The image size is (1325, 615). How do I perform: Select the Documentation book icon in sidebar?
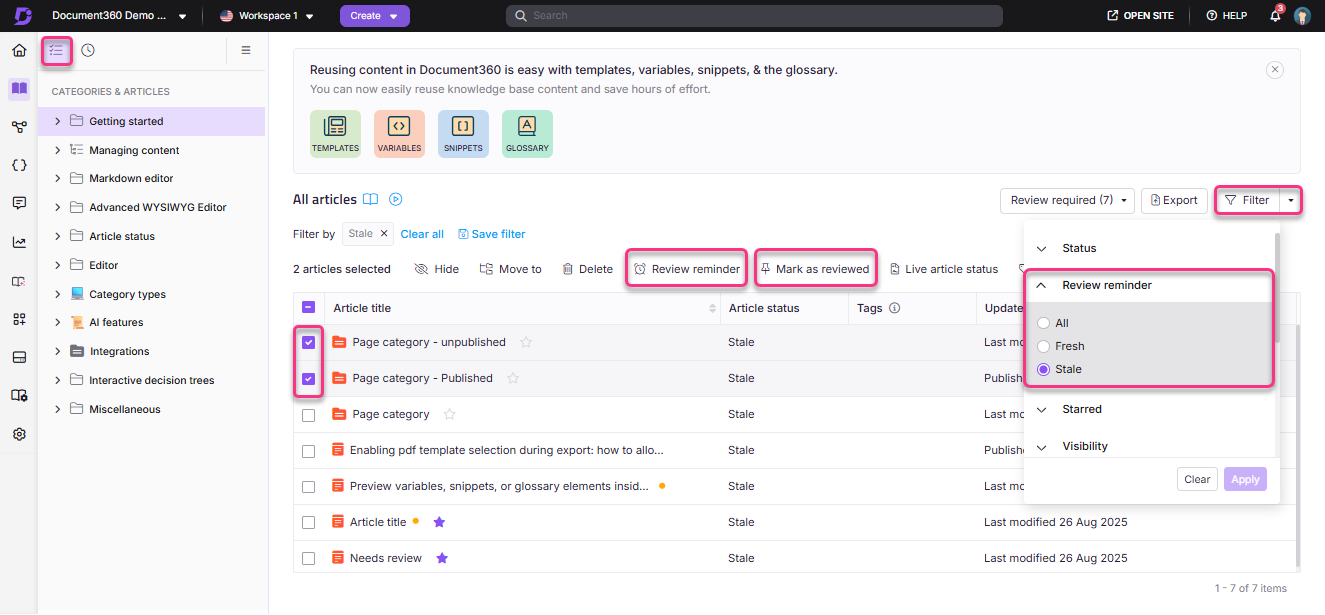18,89
